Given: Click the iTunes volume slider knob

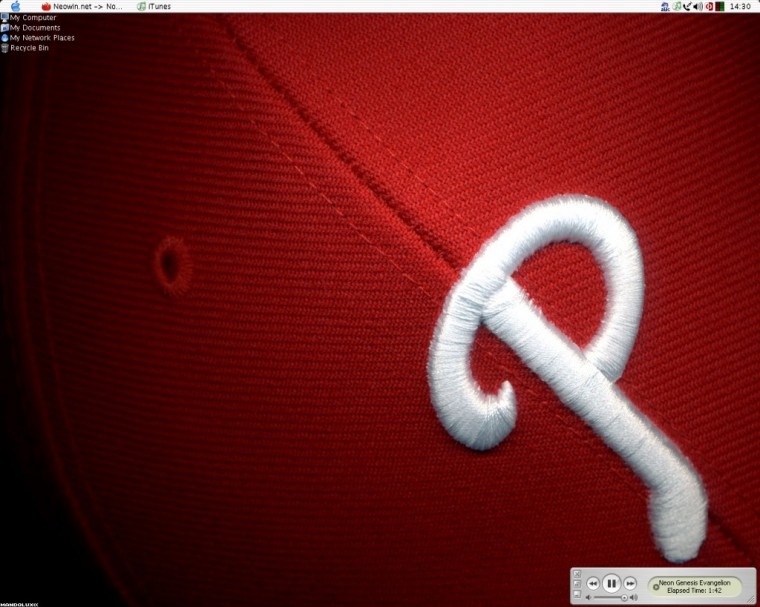Looking at the screenshot, I should tap(624, 598).
